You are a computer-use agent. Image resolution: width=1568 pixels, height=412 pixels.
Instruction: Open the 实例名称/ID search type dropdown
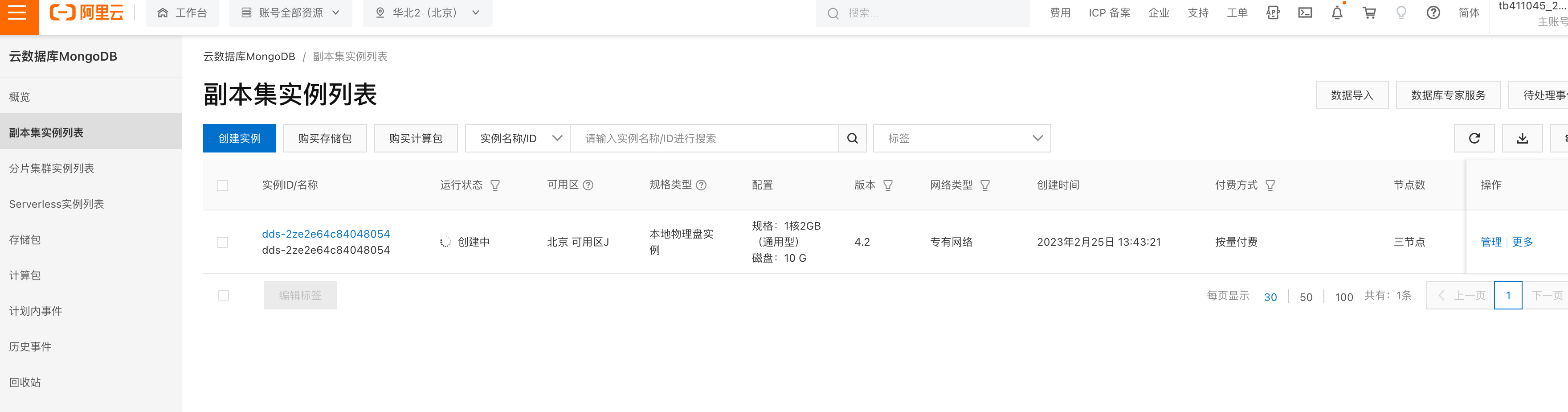(518, 138)
